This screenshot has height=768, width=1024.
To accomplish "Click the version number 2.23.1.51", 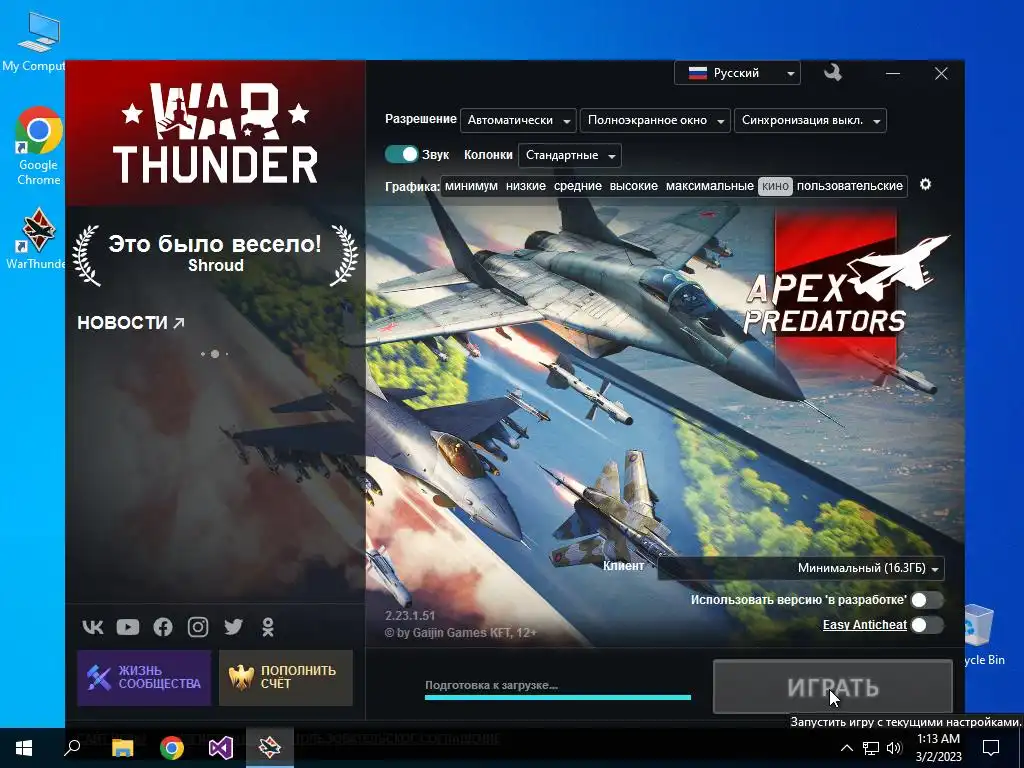I will (x=409, y=615).
